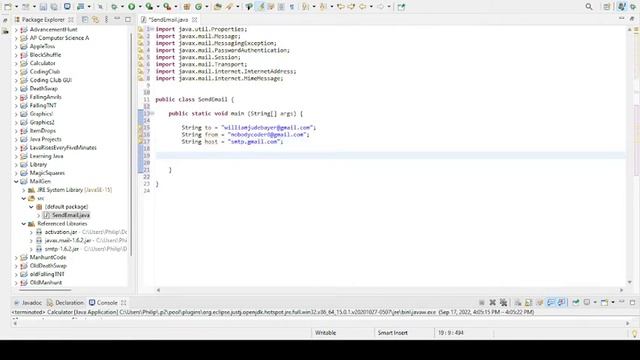This screenshot has width=640, height=360.
Task: Click the Next Annotation icon
Action: click(305, 7)
